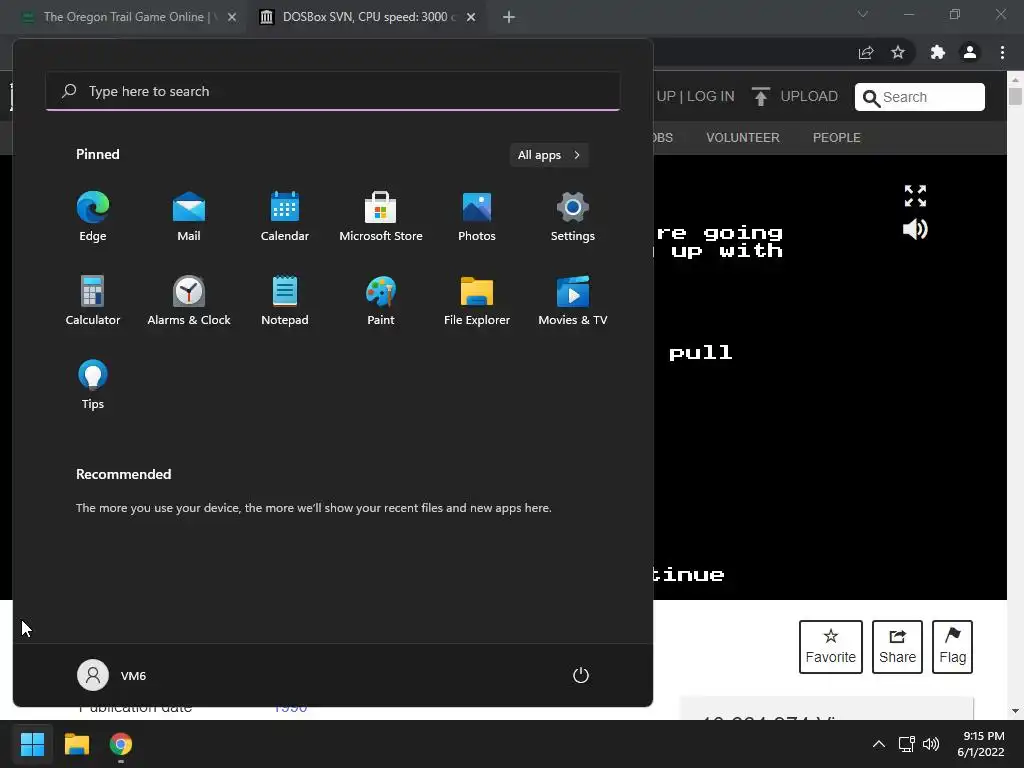The image size is (1024, 768).
Task: Bookmark this page with the star icon
Action: point(898,52)
